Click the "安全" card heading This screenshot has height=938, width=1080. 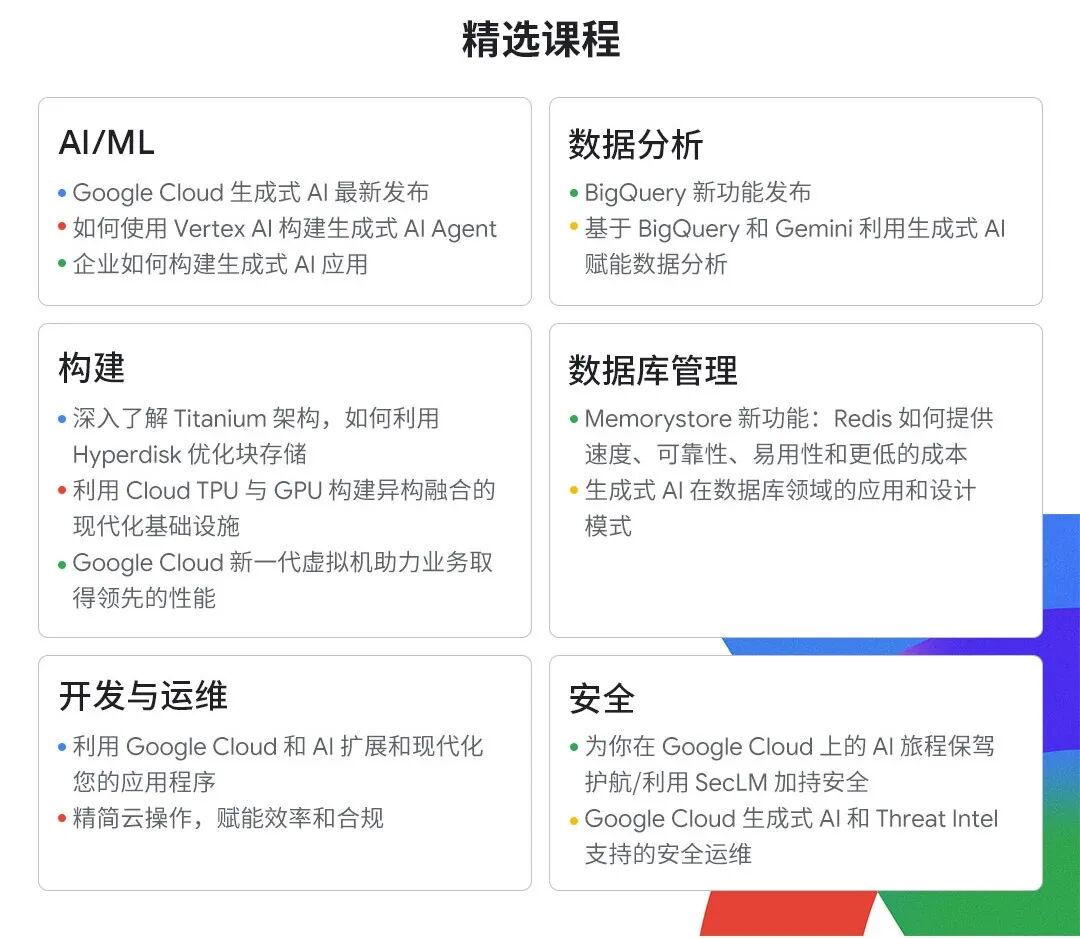pos(601,699)
